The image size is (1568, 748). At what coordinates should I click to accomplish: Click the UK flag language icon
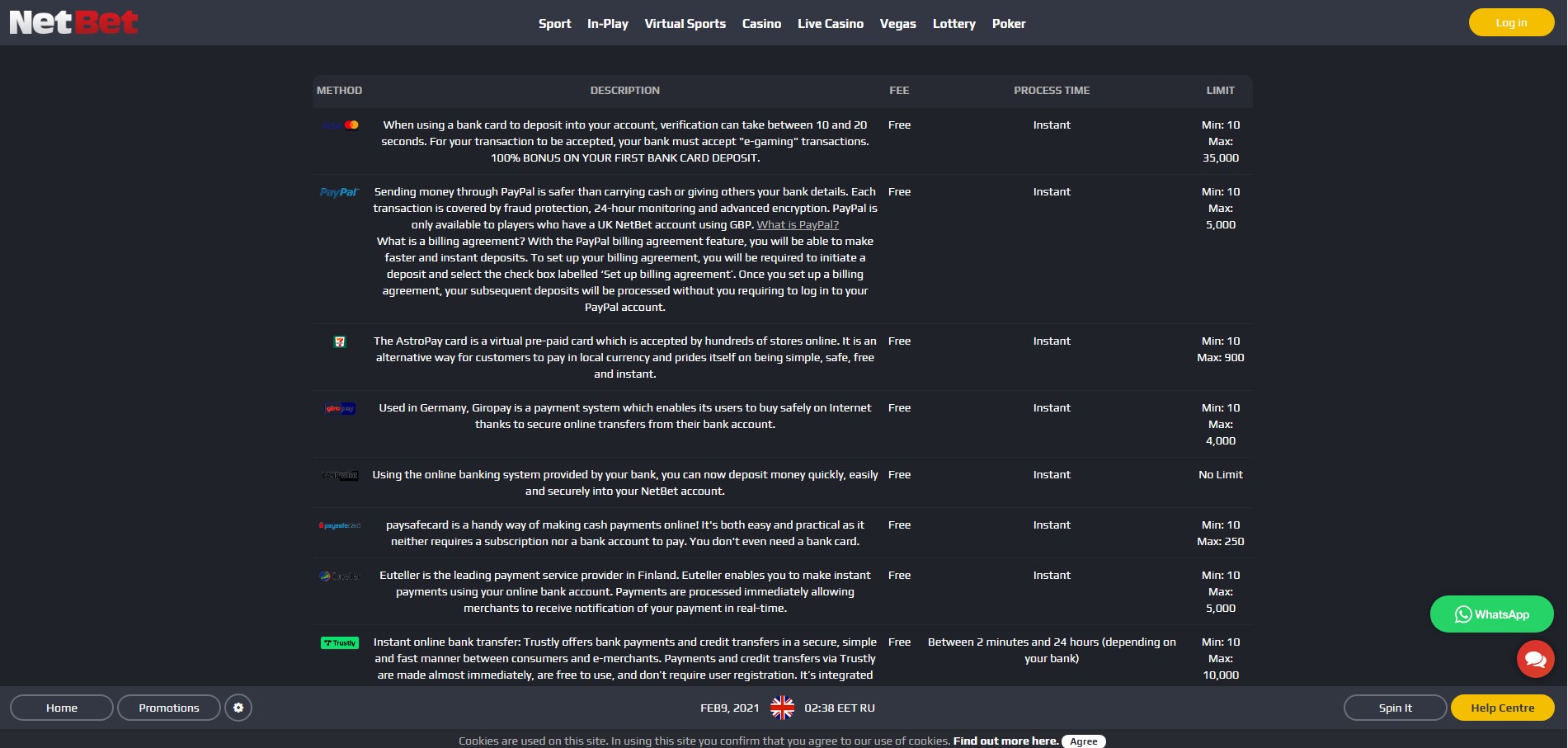(782, 708)
